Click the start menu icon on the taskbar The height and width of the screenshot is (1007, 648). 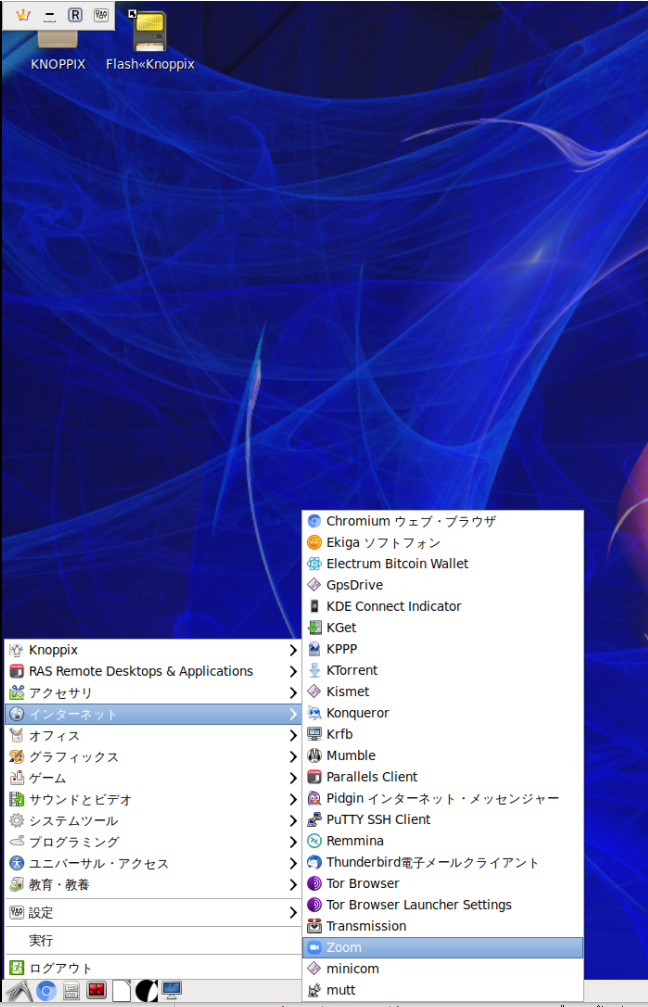pyautogui.click(x=18, y=991)
